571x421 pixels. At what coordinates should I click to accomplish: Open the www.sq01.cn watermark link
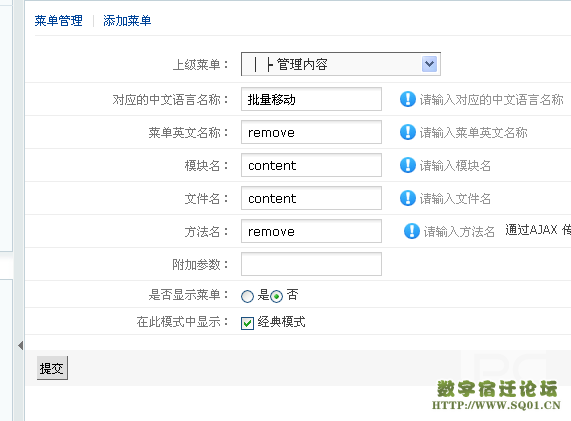coord(496,405)
